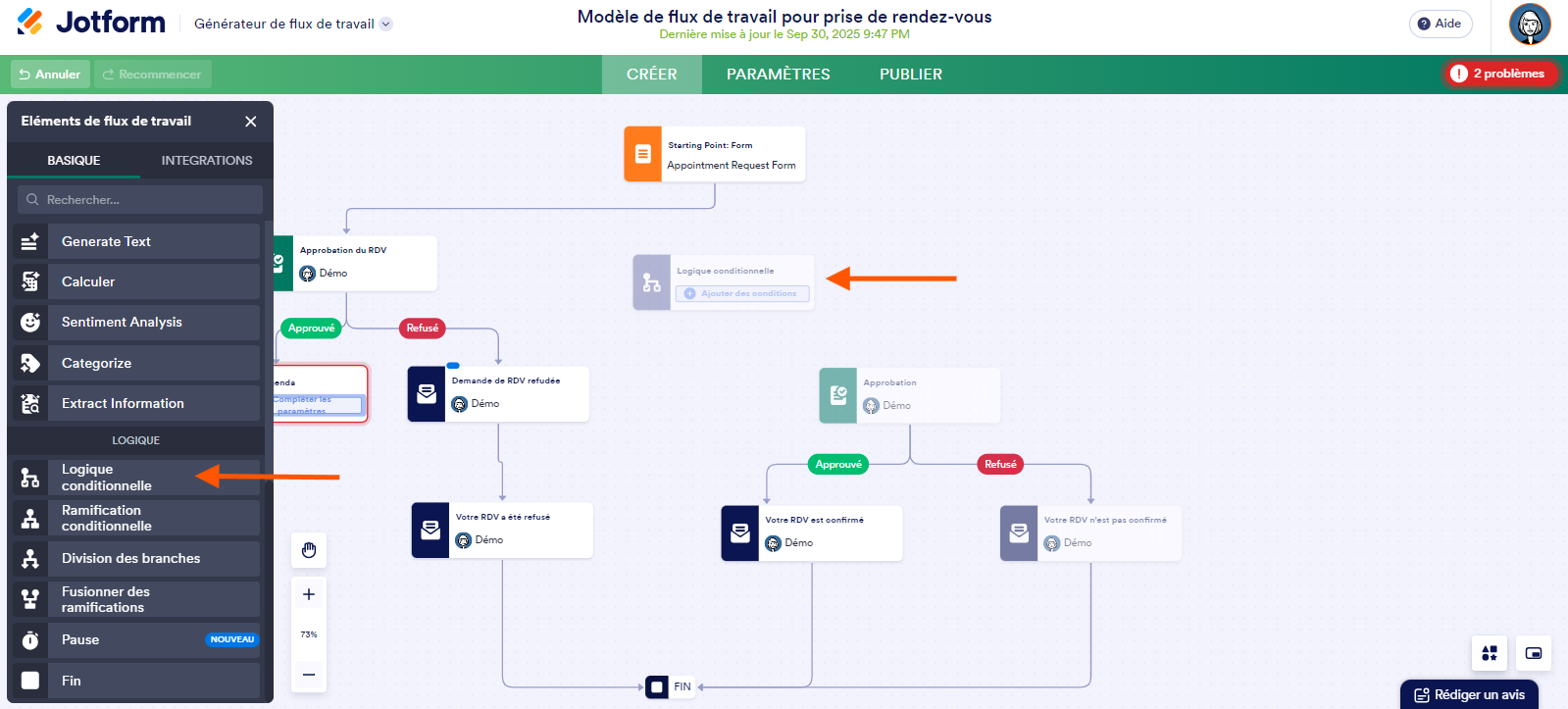Screen dimensions: 1568x709
Task: Add a Logique conditionnelle element
Action: 106,477
